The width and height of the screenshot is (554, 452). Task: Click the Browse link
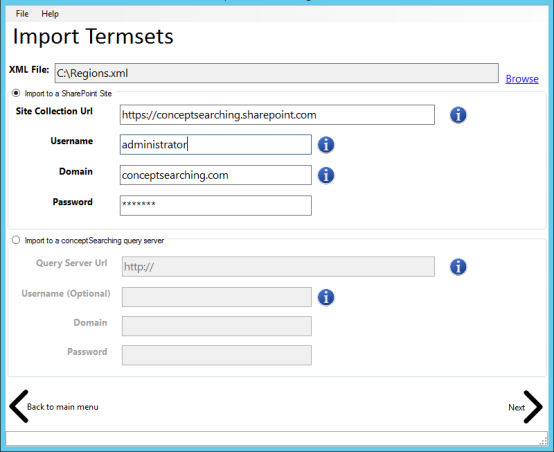(x=522, y=78)
